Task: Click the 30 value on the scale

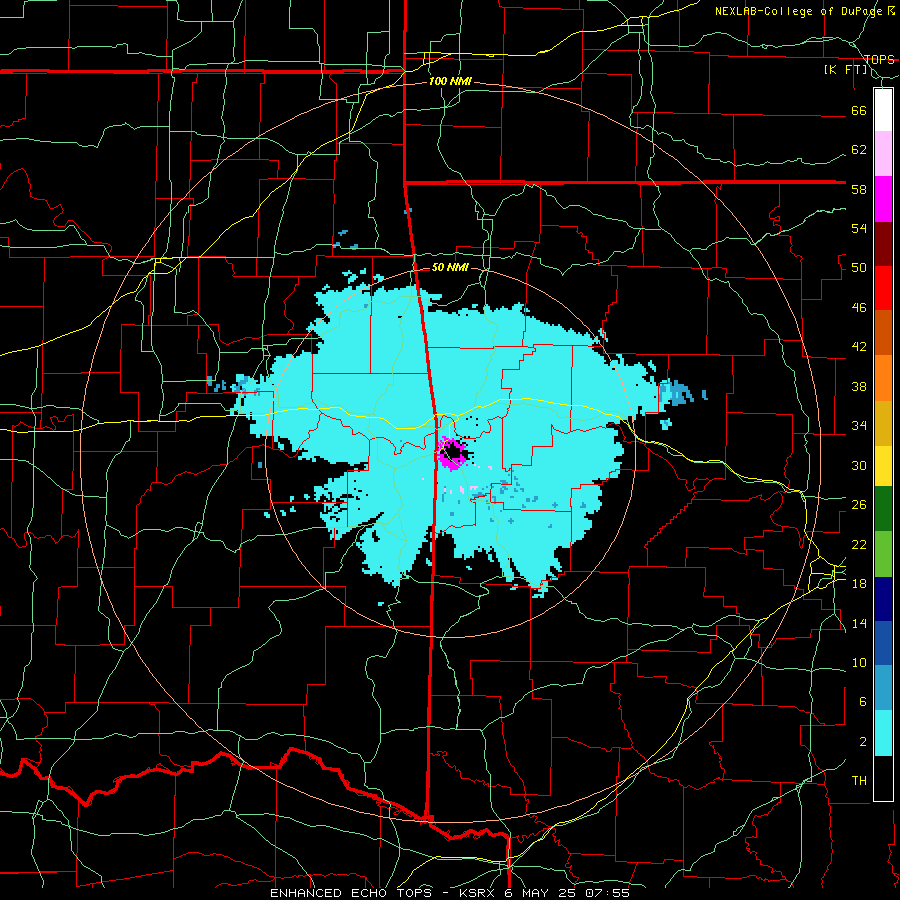Action: click(x=859, y=465)
